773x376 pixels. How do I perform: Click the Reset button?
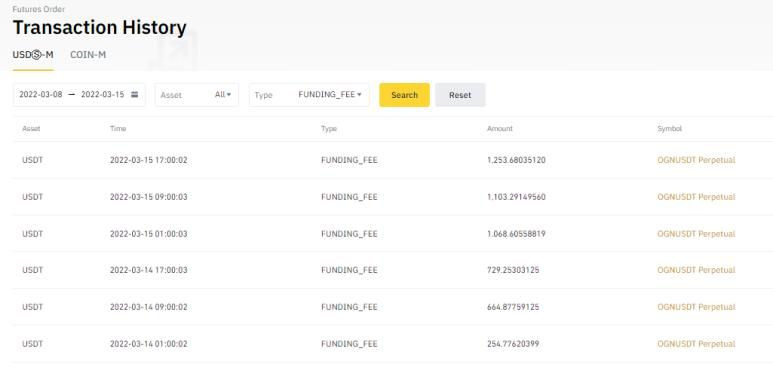[460, 95]
